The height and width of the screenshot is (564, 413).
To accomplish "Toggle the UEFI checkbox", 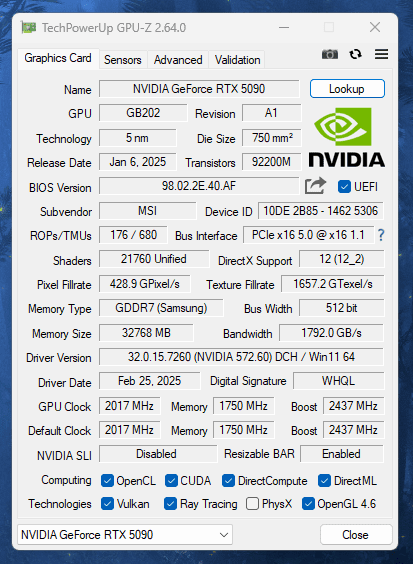I will [344, 187].
